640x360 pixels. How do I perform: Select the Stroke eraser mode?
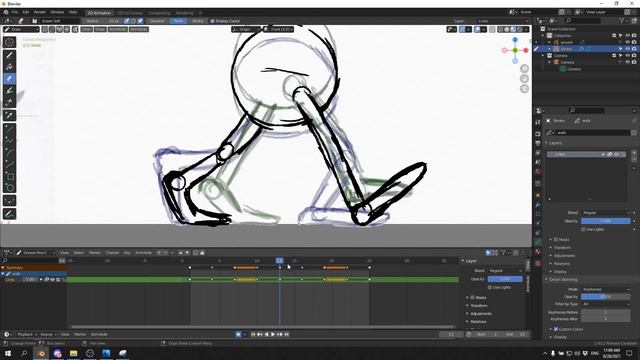coord(198,21)
